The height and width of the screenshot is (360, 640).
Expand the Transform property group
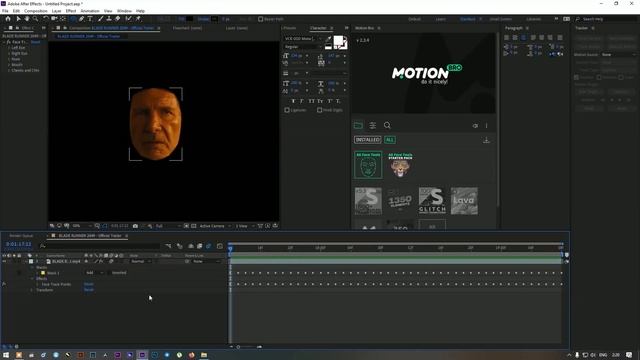click(32, 290)
